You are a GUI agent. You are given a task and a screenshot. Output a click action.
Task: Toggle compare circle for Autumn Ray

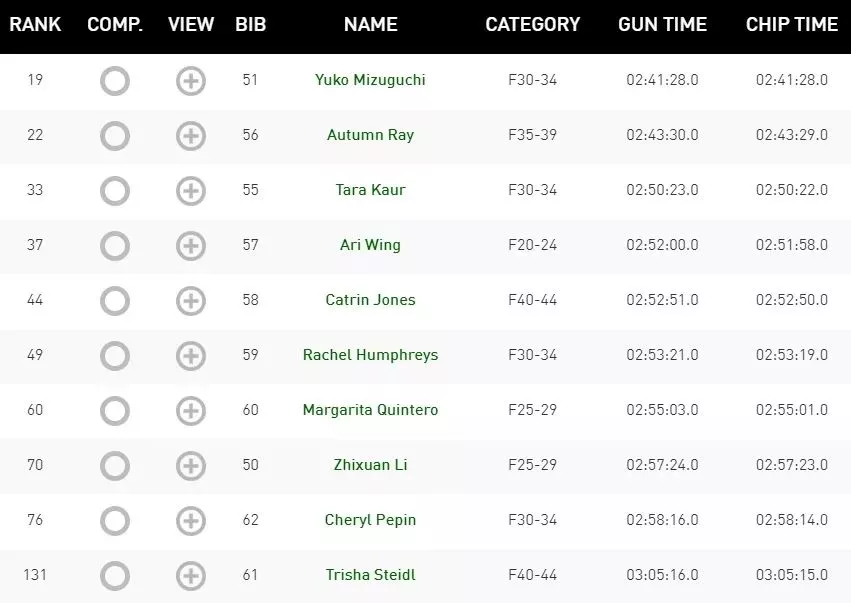(x=115, y=136)
